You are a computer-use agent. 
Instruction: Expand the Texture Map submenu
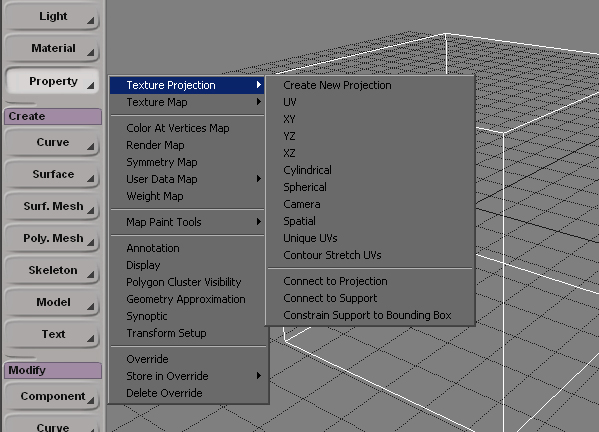coord(187,102)
